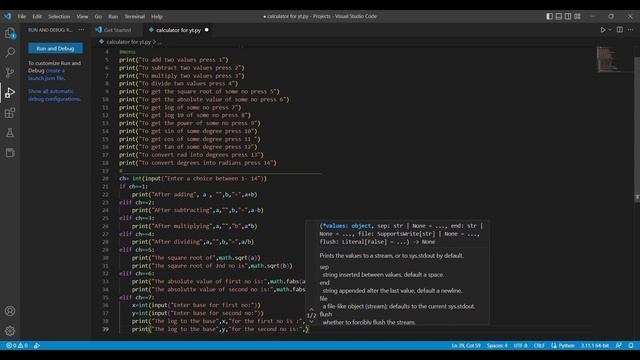The width and height of the screenshot is (640, 360).
Task: Open the notifications bell in status bar
Action: click(x=631, y=345)
